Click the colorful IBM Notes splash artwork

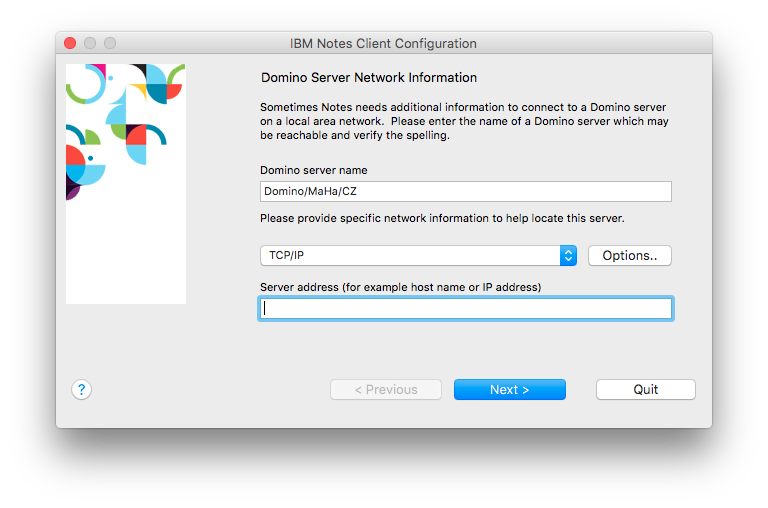pos(126,184)
